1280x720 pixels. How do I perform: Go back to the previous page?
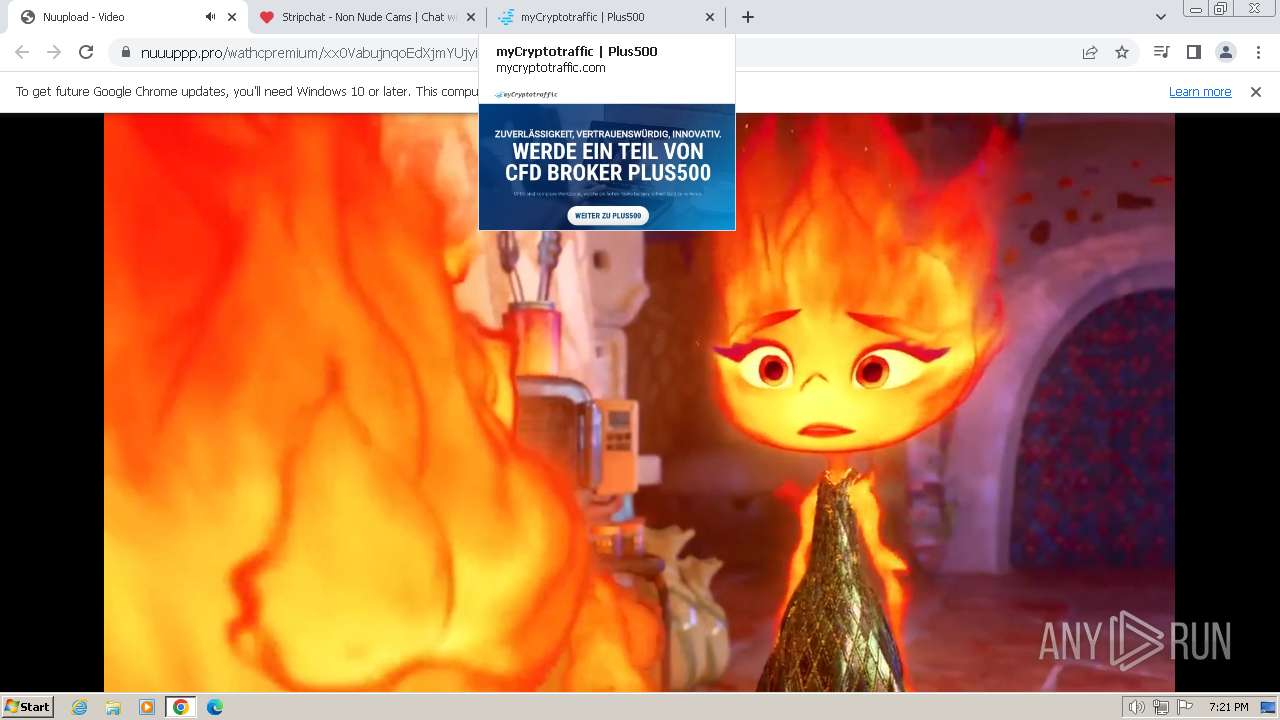click(x=22, y=52)
